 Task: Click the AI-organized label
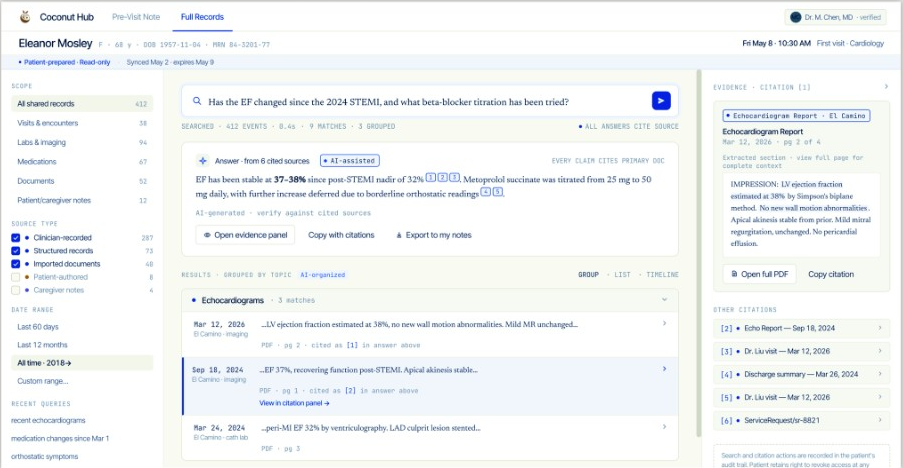click(322, 275)
